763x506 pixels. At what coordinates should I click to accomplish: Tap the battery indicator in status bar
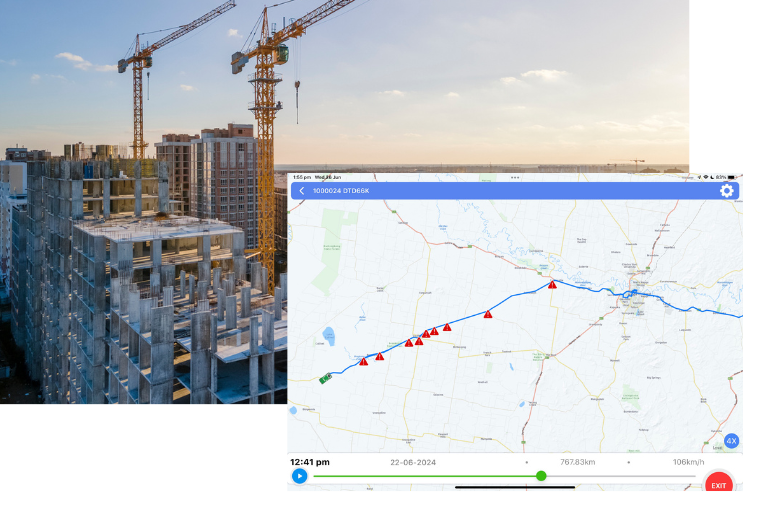[733, 177]
